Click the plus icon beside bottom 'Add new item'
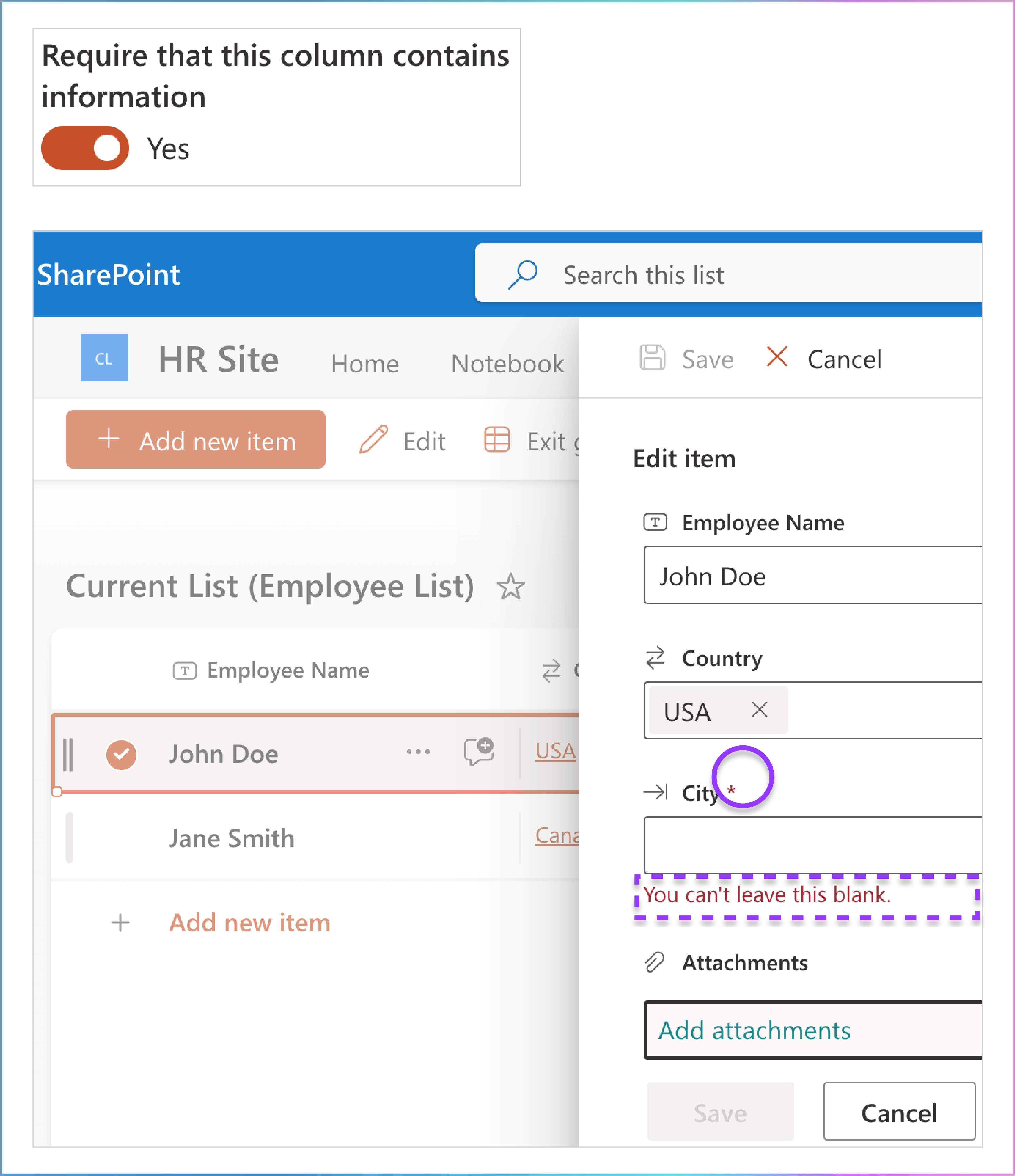This screenshot has width=1015, height=1176. click(x=120, y=923)
